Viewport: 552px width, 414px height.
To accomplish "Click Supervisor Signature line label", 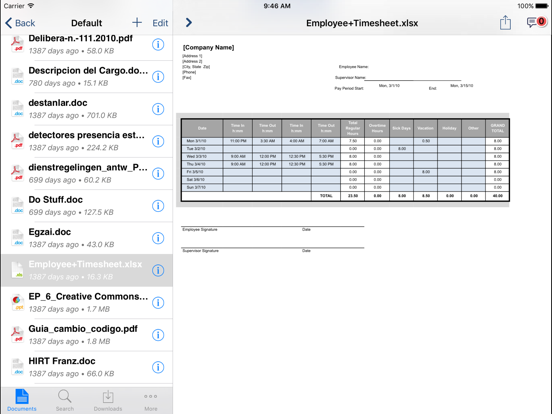I will coord(200,251).
